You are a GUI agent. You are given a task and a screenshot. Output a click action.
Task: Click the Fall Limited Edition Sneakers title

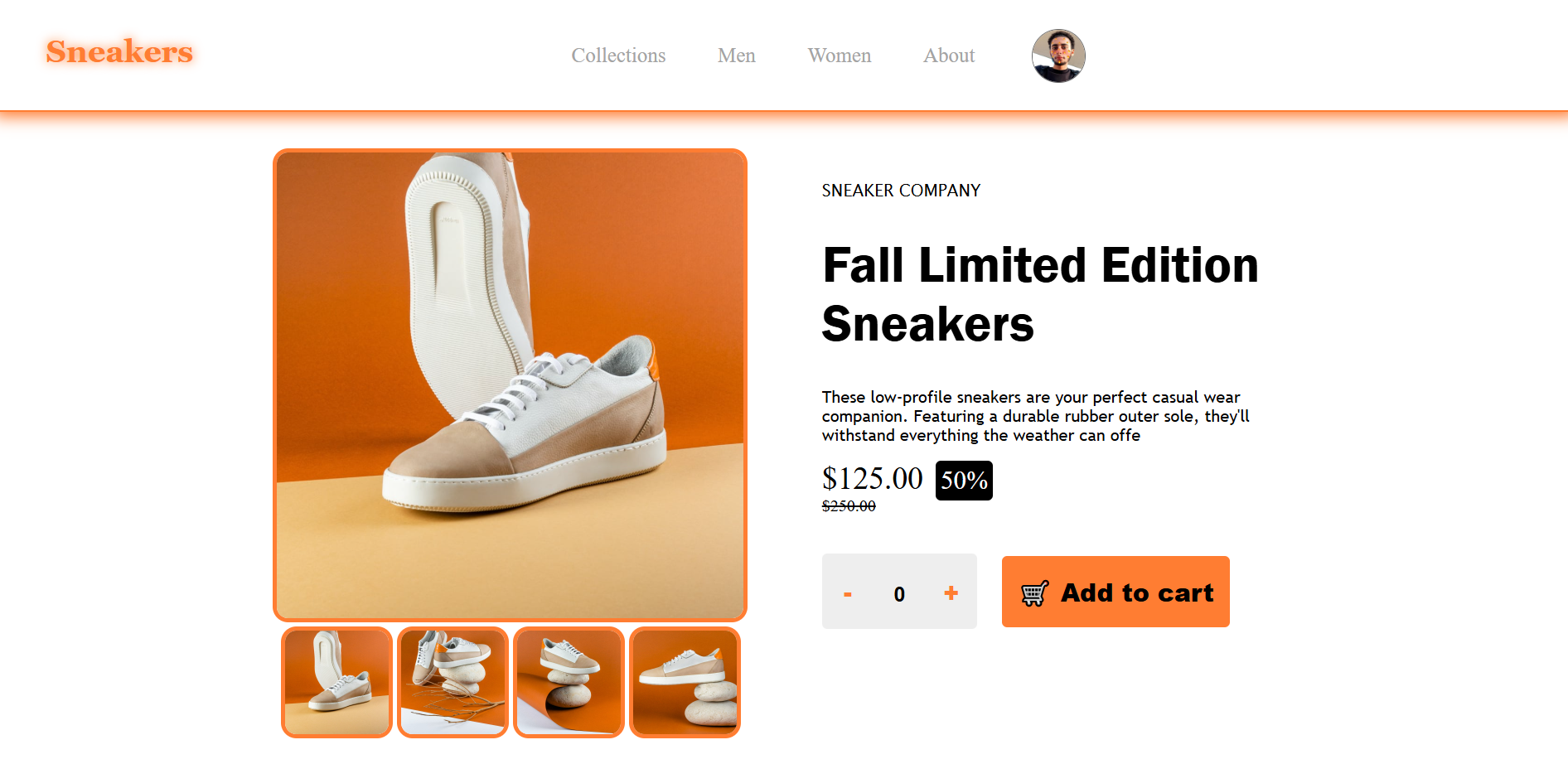pos(1040,294)
